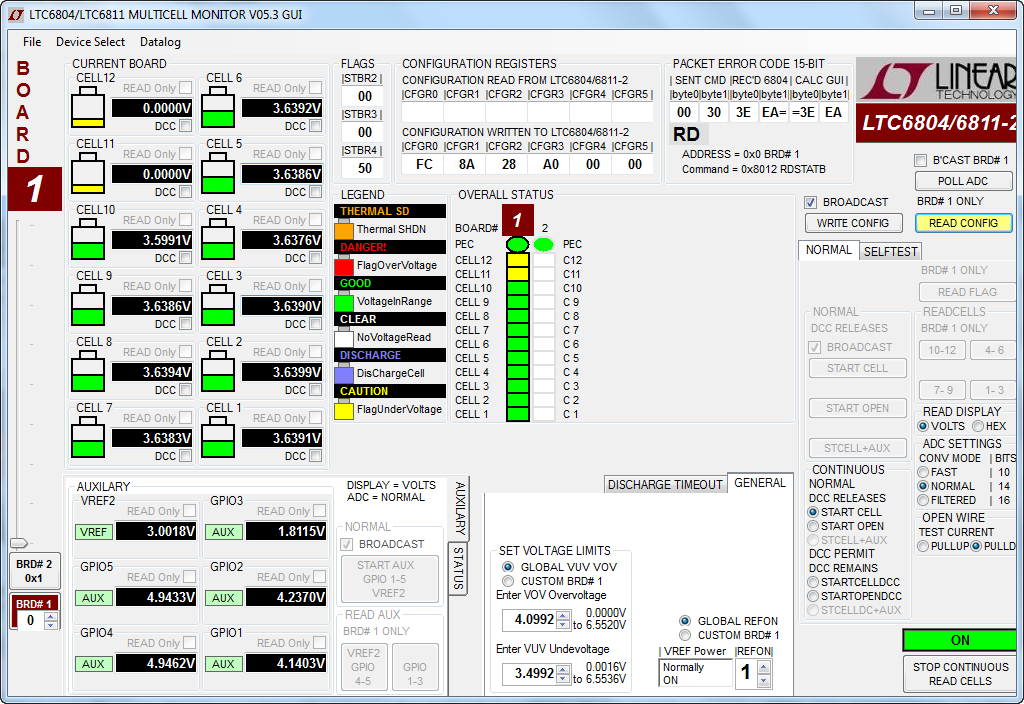Click the BRD# 2 0x1 button
This screenshot has height=704, width=1024.
click(x=34, y=571)
